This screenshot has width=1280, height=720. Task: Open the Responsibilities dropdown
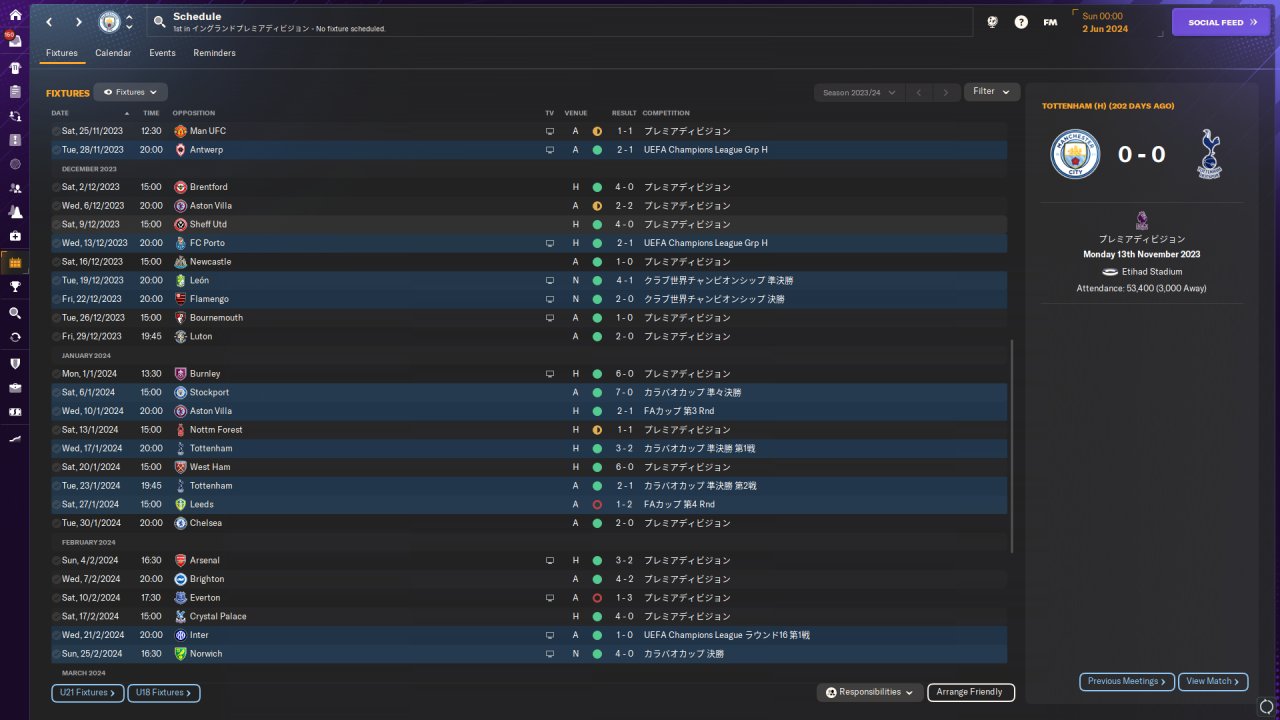[x=869, y=692]
